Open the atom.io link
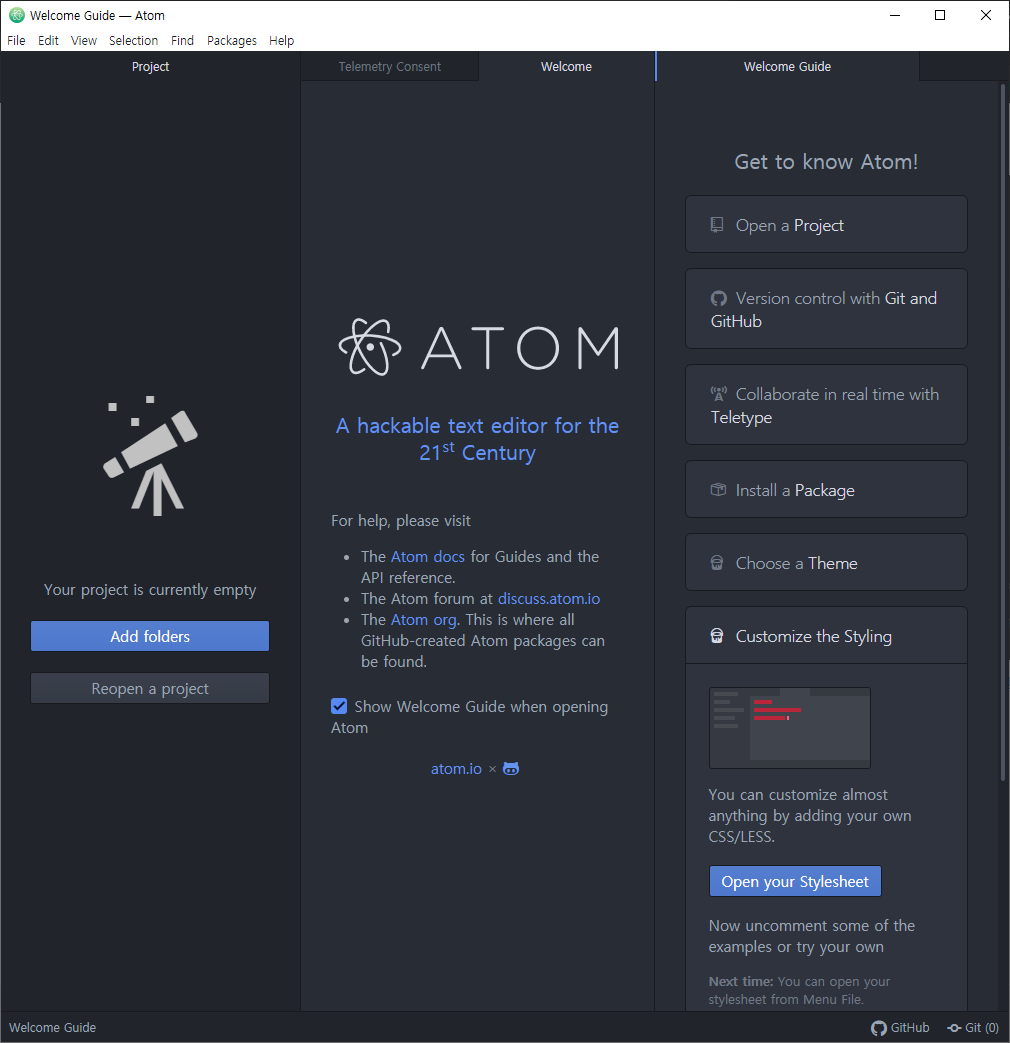 point(456,769)
